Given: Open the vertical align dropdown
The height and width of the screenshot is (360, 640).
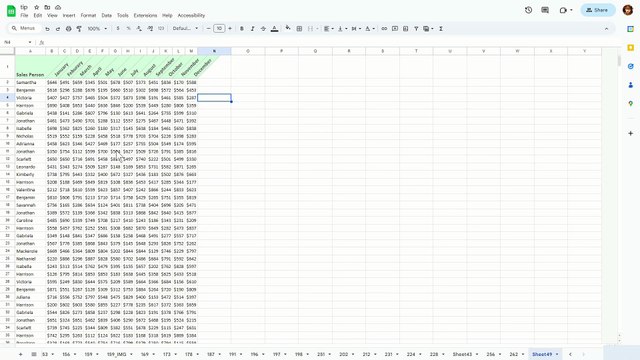Looking at the screenshot, I should [342, 29].
